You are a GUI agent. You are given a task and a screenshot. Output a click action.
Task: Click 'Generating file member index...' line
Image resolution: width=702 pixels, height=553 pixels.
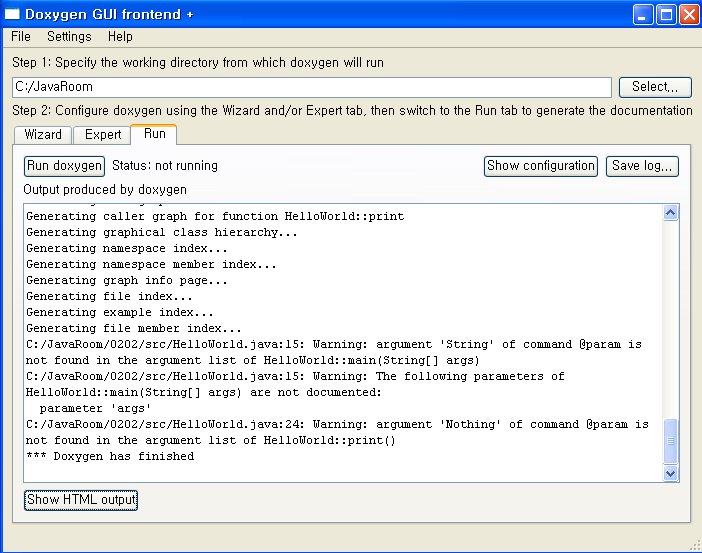pos(133,329)
